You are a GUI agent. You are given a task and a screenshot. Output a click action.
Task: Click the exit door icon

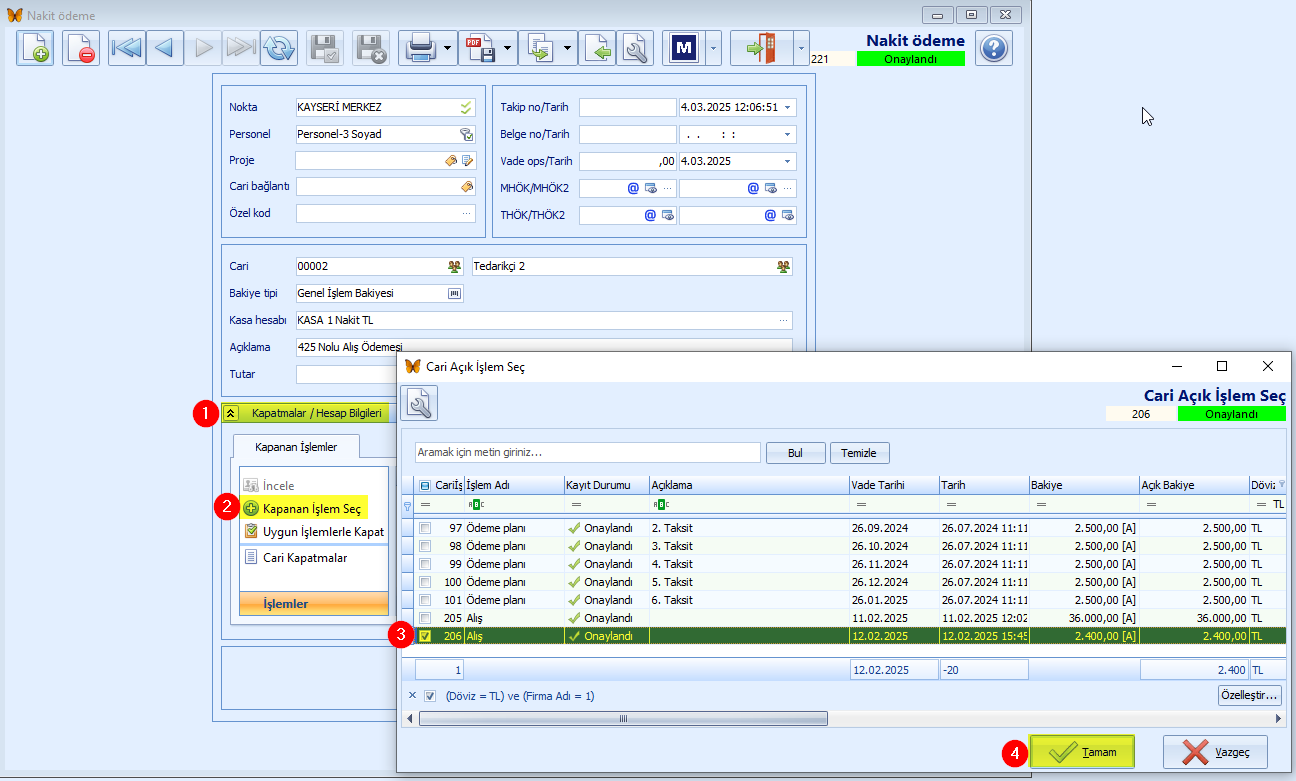pyautogui.click(x=760, y=48)
